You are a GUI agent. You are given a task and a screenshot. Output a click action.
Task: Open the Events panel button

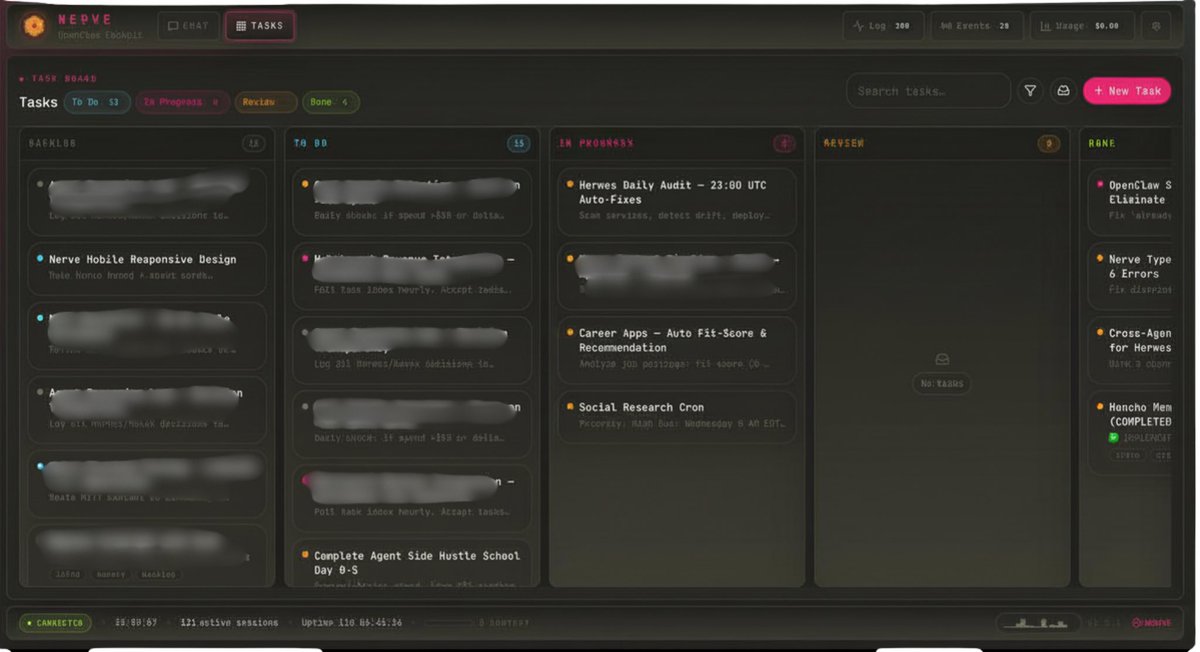pos(976,26)
